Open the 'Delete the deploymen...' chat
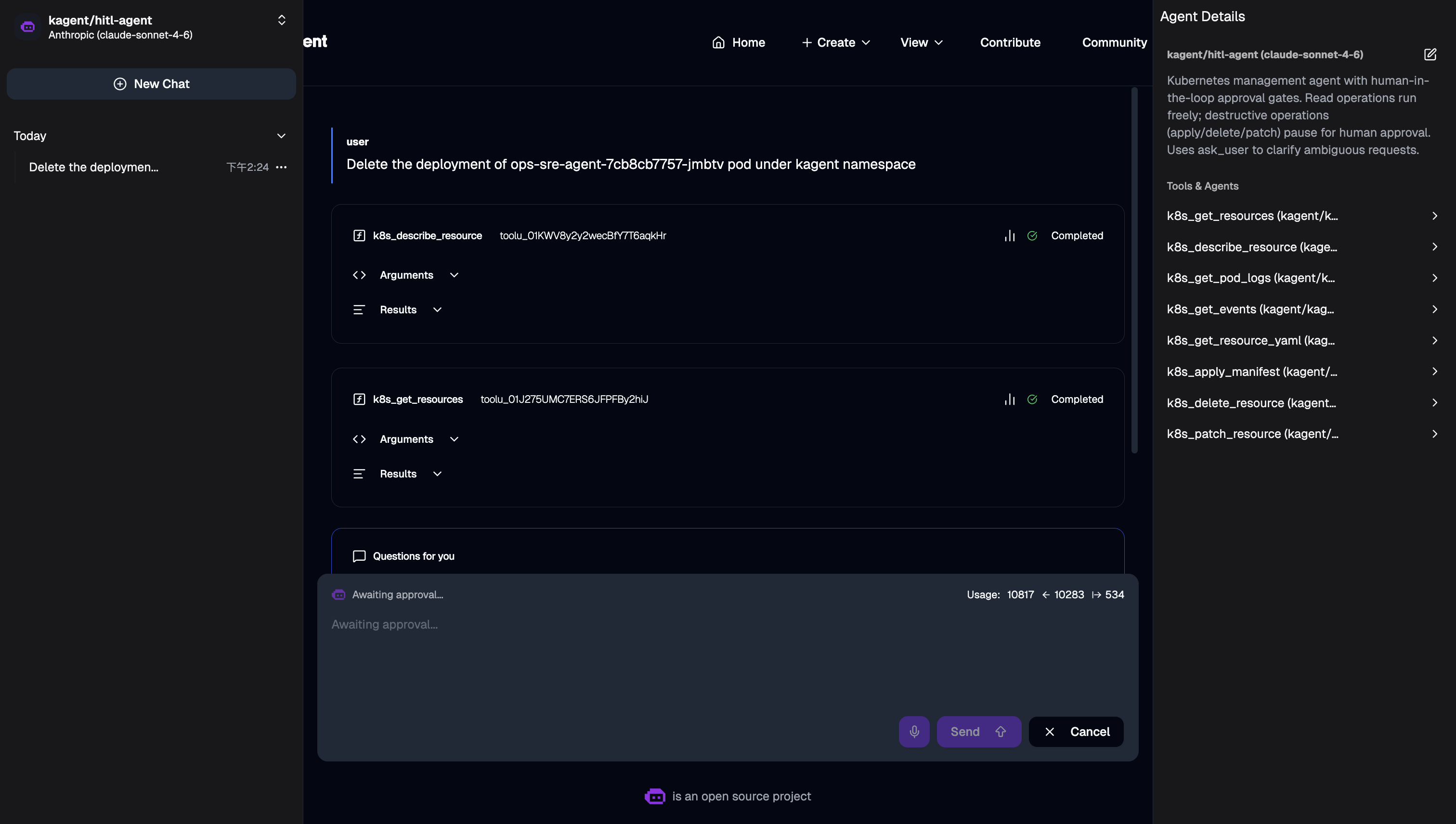 93,167
